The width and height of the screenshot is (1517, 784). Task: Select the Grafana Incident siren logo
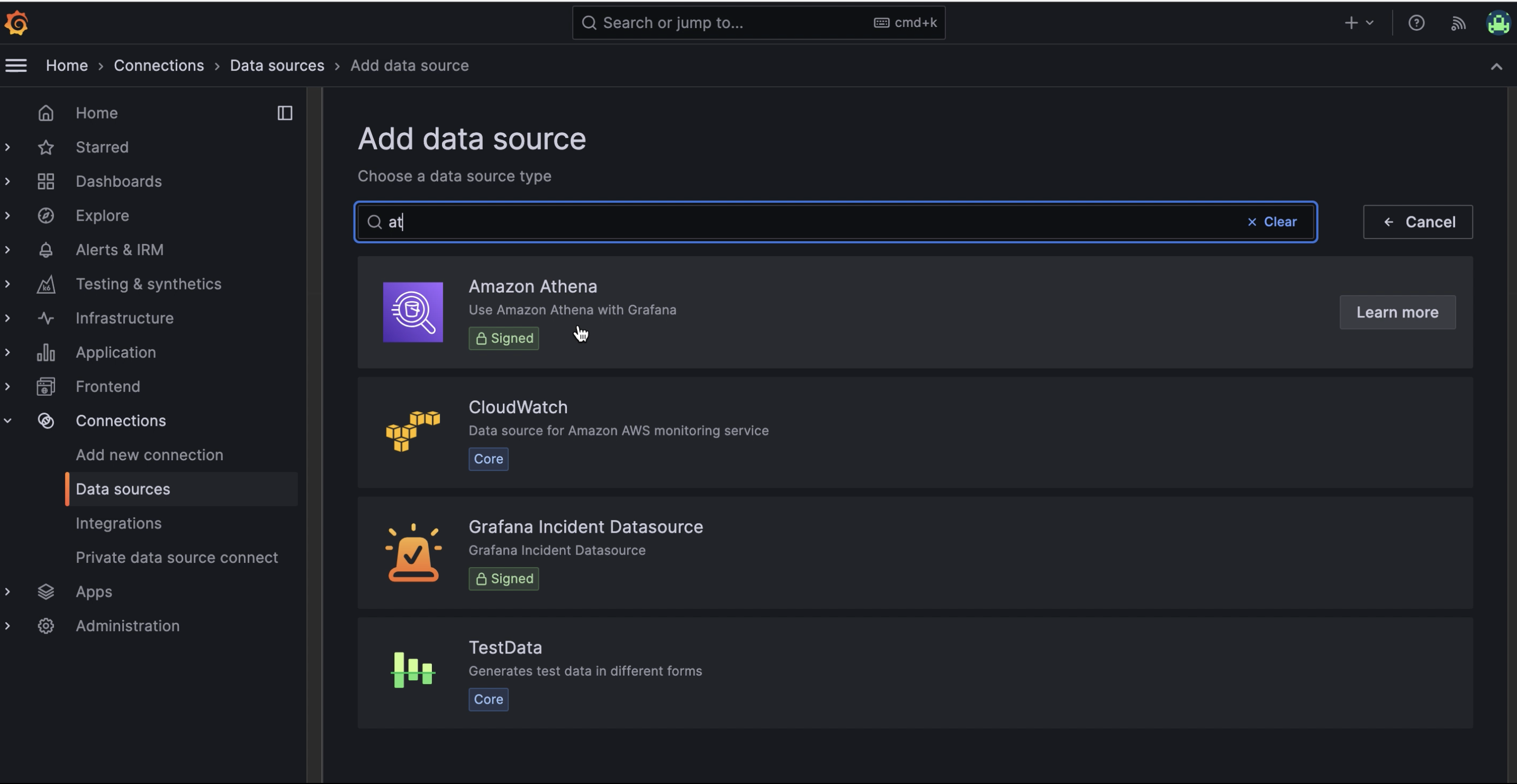[413, 553]
